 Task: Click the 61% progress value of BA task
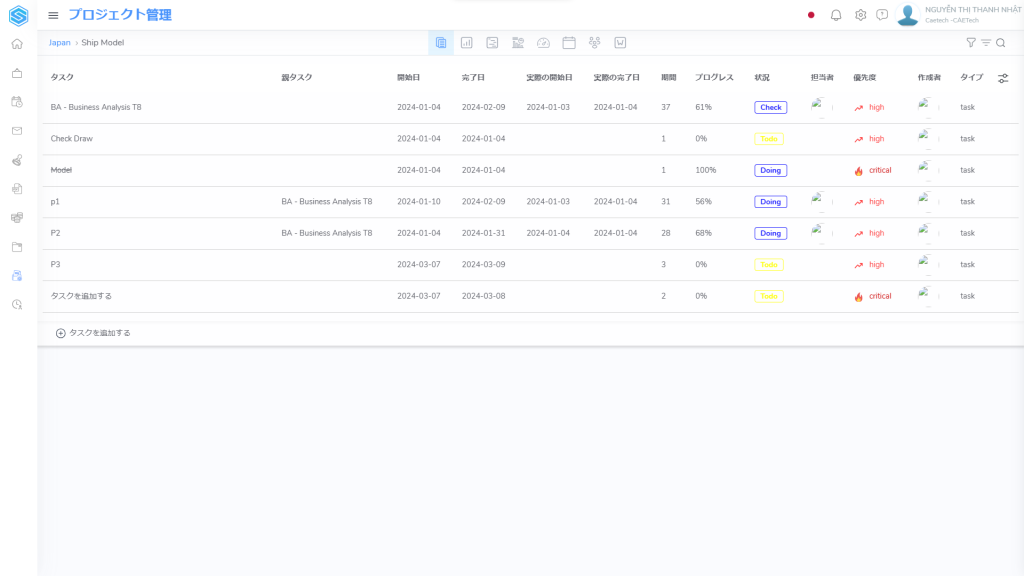click(x=703, y=107)
